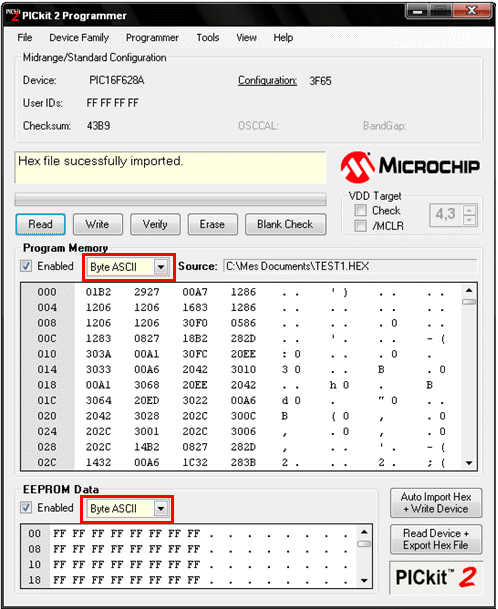
Task: Open the Programmer menu
Action: pos(152,38)
